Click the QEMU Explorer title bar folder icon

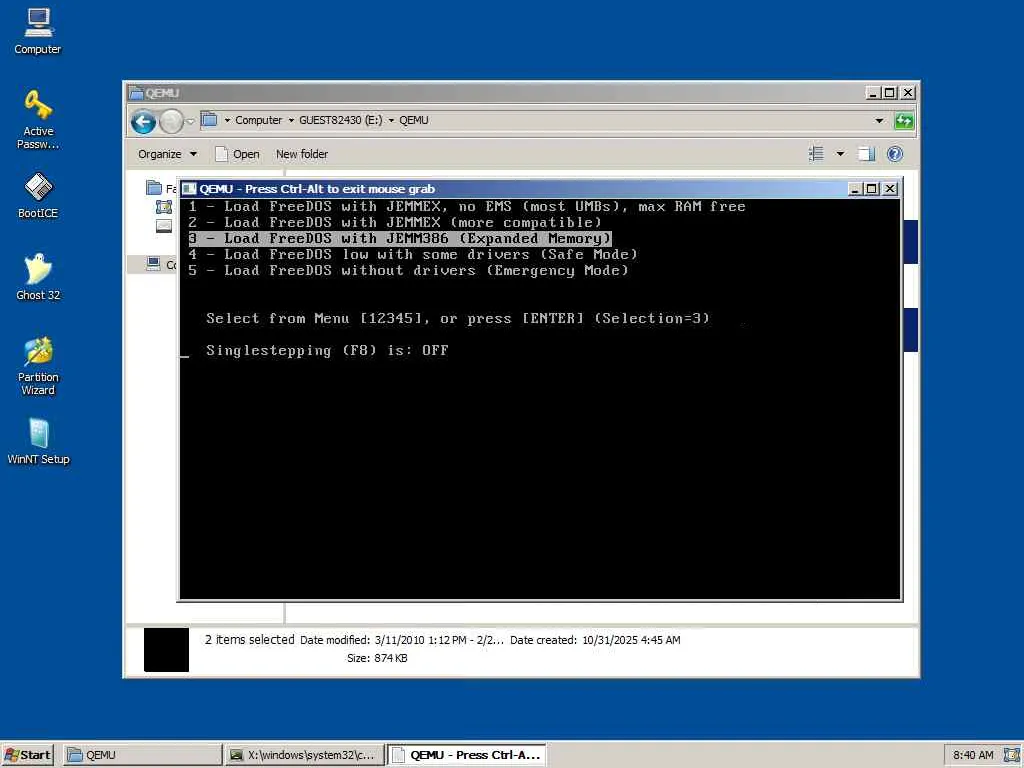(x=136, y=93)
